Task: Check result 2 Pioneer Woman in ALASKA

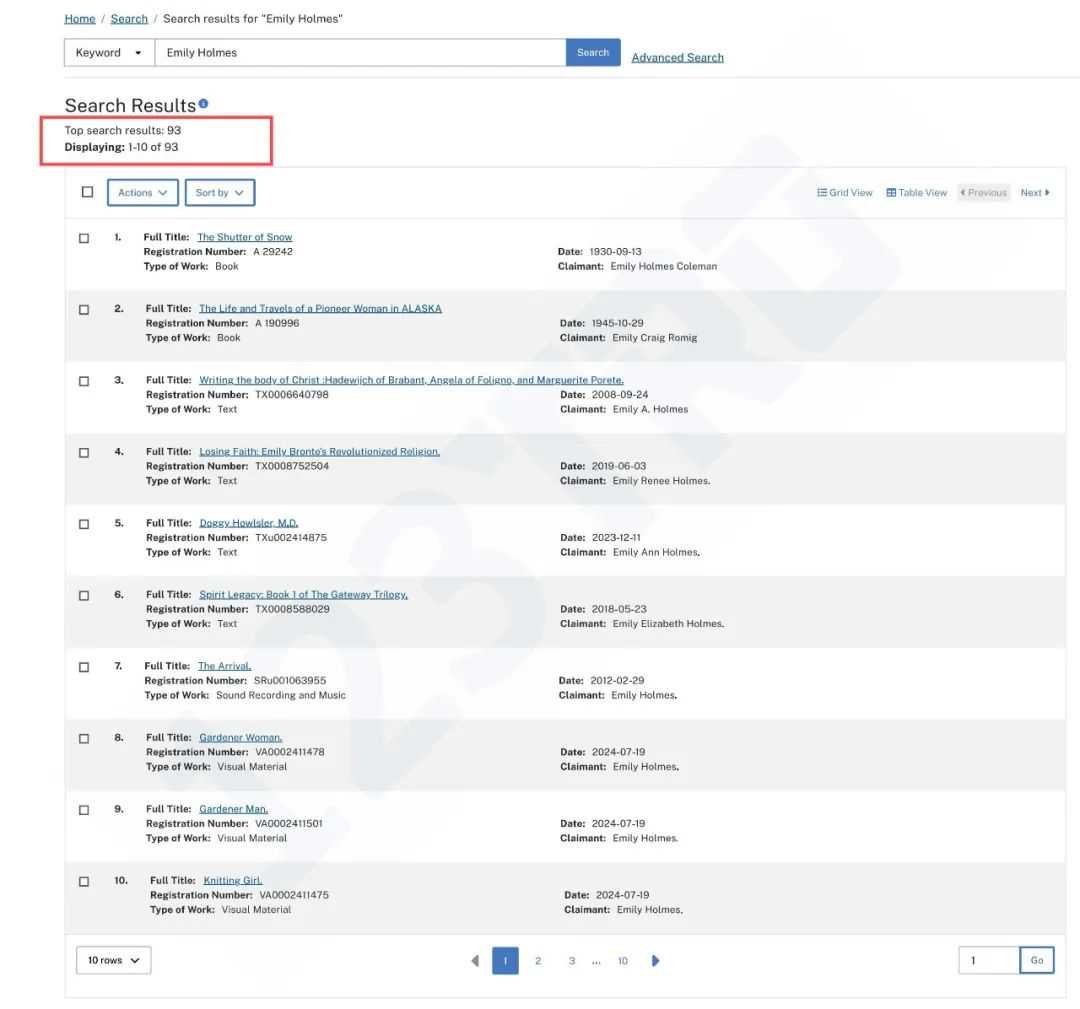Action: (84, 310)
